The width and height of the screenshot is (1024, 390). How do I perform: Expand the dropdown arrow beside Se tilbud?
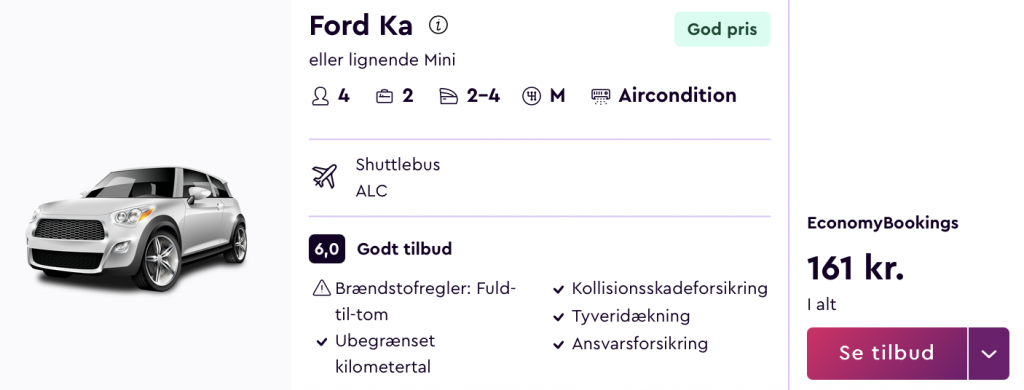989,353
